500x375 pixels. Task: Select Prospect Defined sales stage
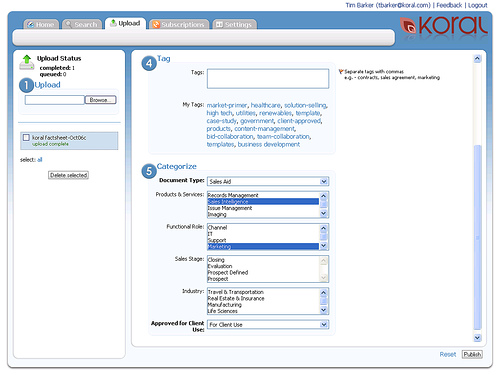pos(263,272)
